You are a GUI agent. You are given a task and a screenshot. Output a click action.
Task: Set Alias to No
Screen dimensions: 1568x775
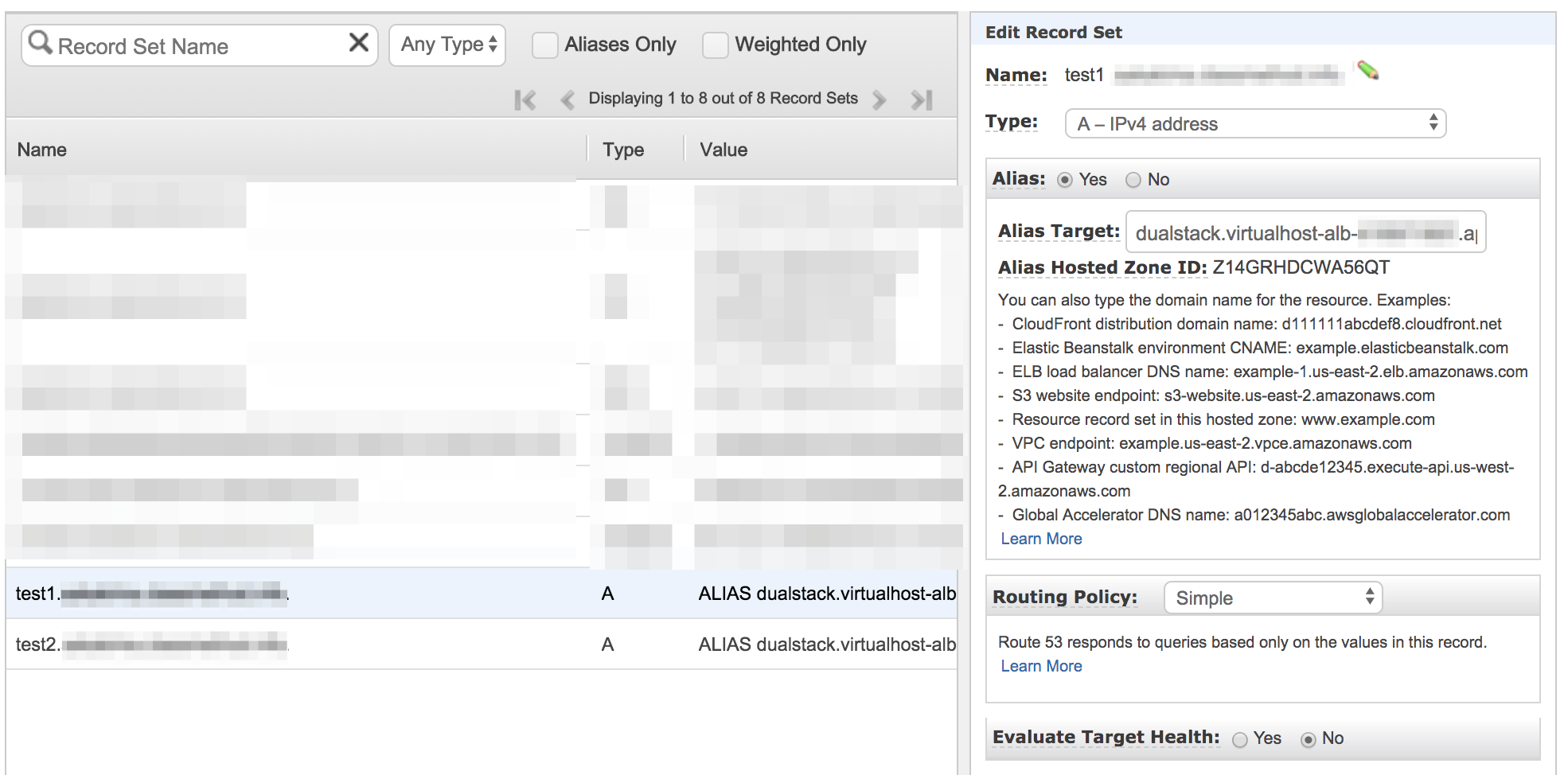coord(1133,181)
